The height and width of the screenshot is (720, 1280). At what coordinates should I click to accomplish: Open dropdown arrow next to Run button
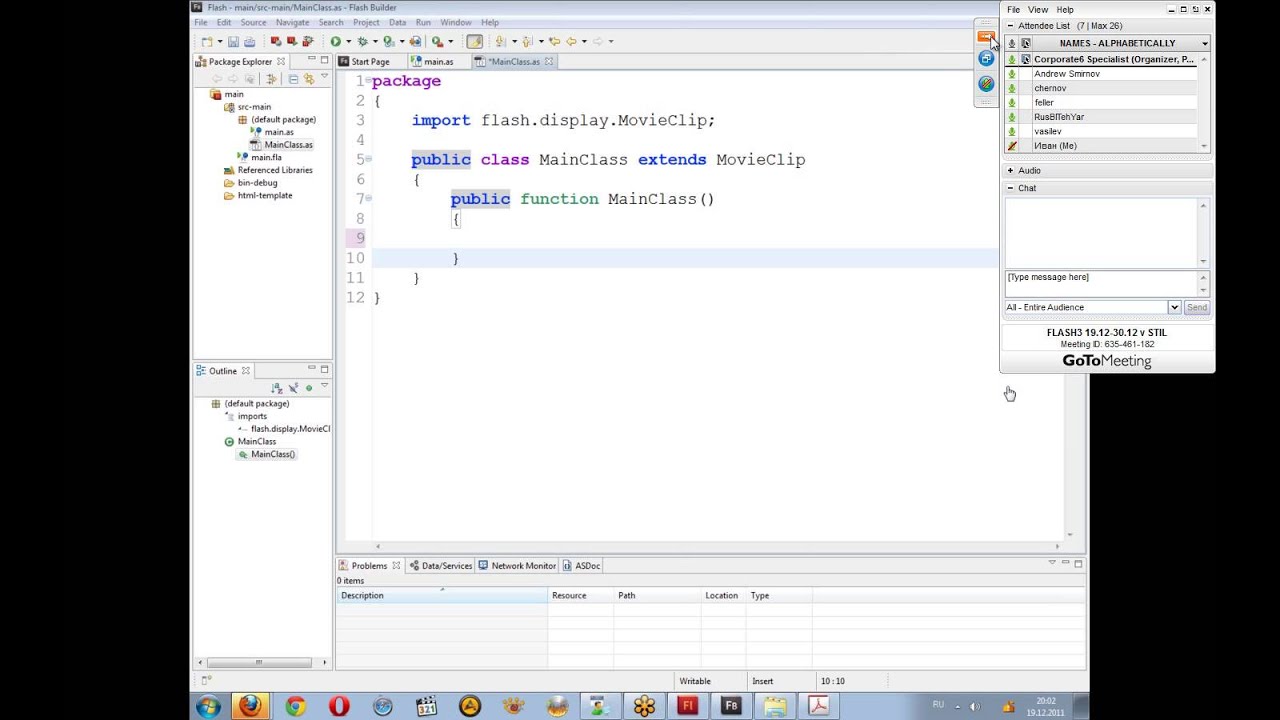click(348, 41)
